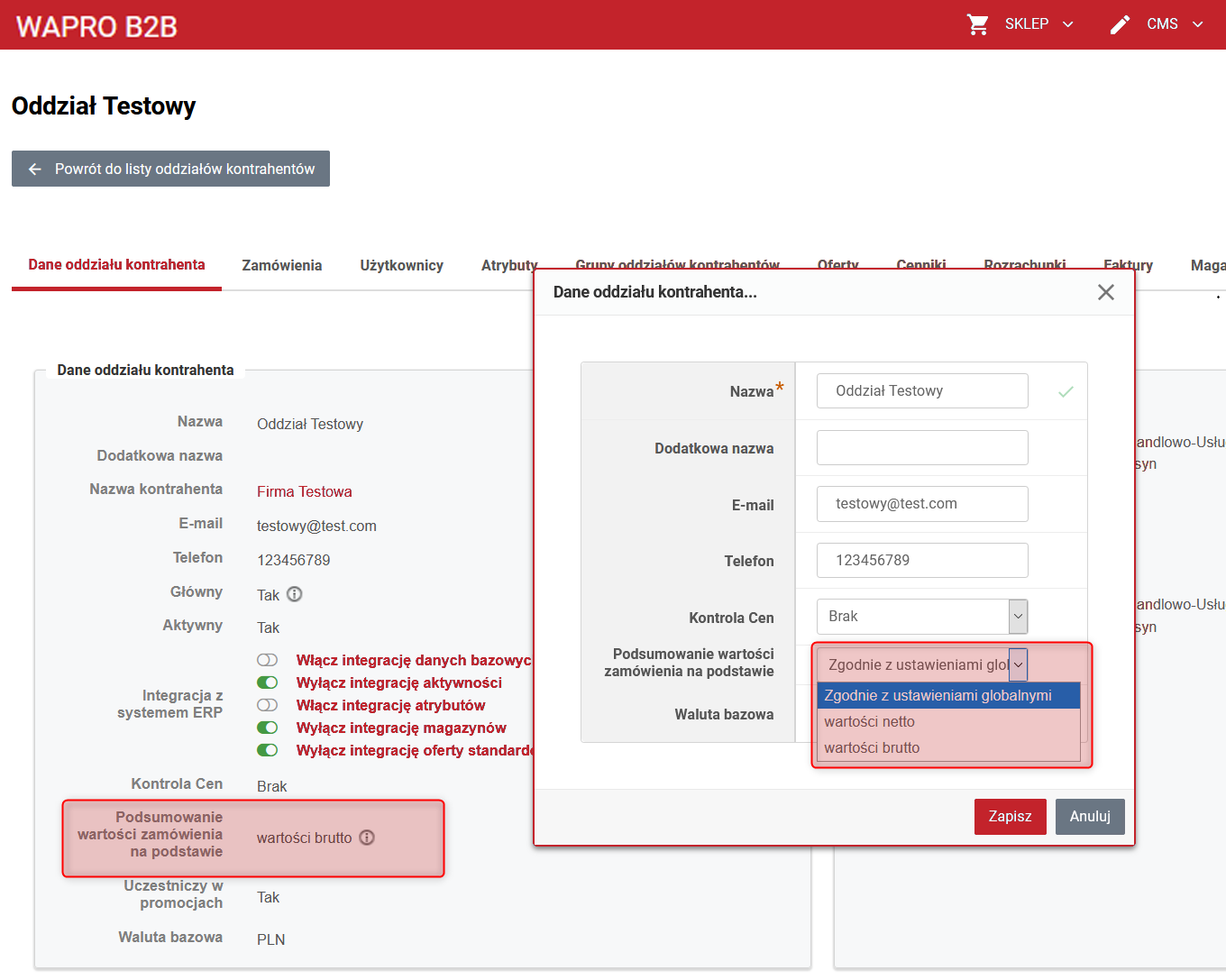
Task: Toggle Włącz integrację danych bazowych switch
Action: [268, 660]
